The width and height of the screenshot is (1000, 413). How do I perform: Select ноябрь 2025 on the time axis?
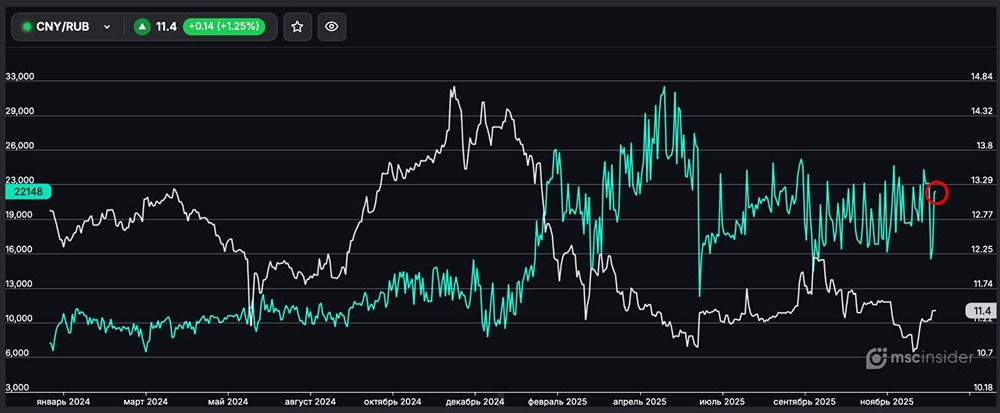(886, 402)
